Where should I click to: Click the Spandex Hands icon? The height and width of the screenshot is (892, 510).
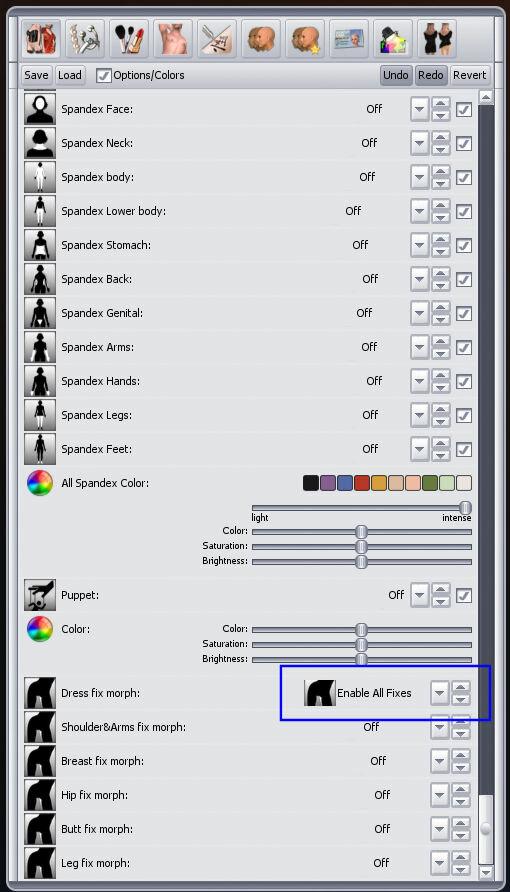click(40, 381)
